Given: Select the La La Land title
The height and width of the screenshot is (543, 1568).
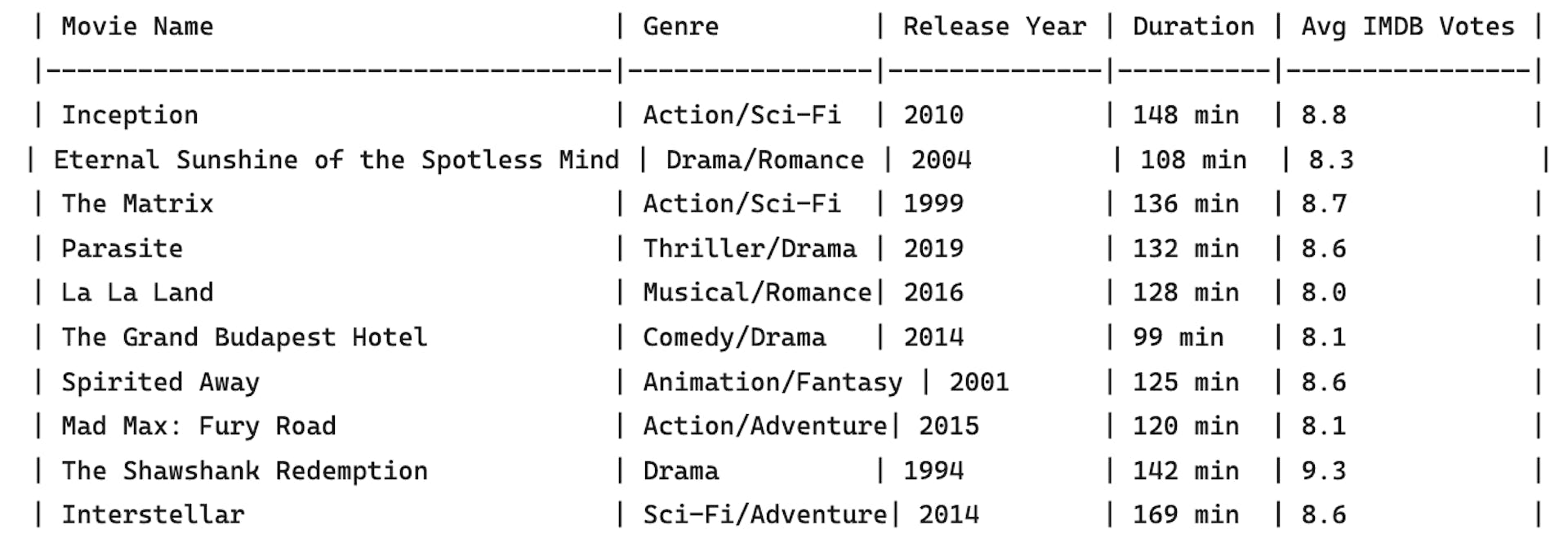Looking at the screenshot, I should point(137,293).
